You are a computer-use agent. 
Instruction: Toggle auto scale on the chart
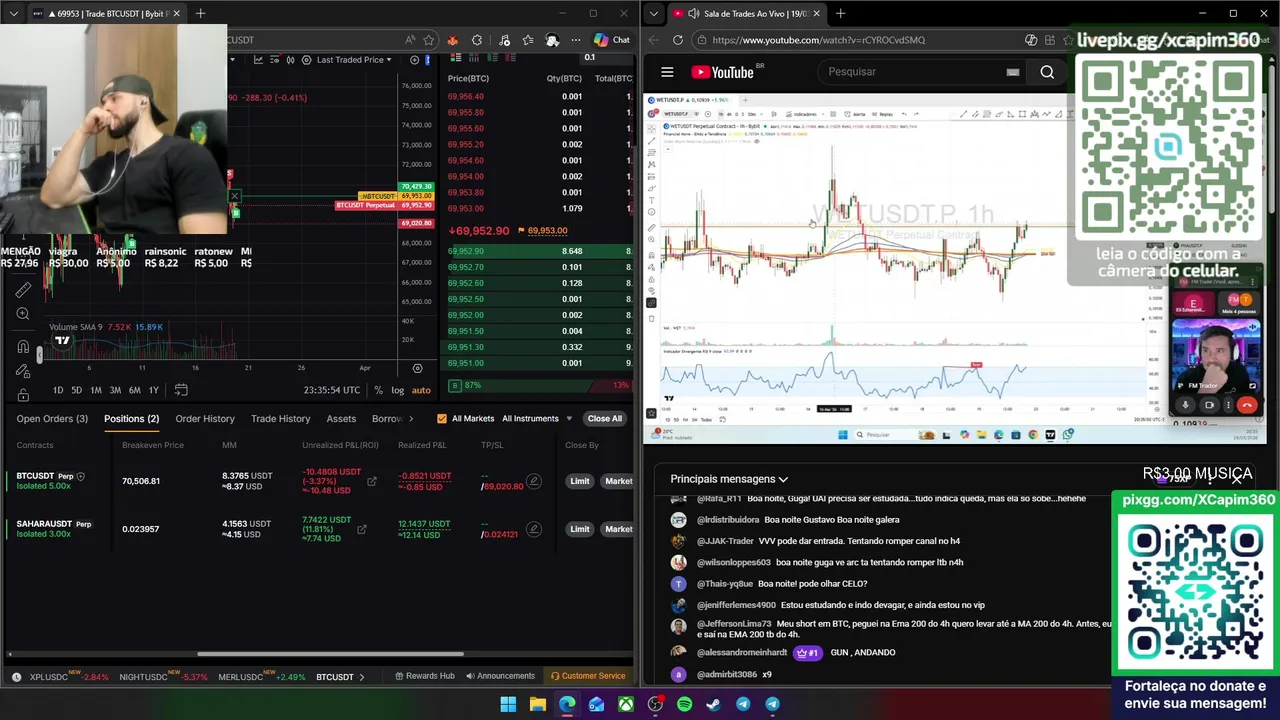421,390
